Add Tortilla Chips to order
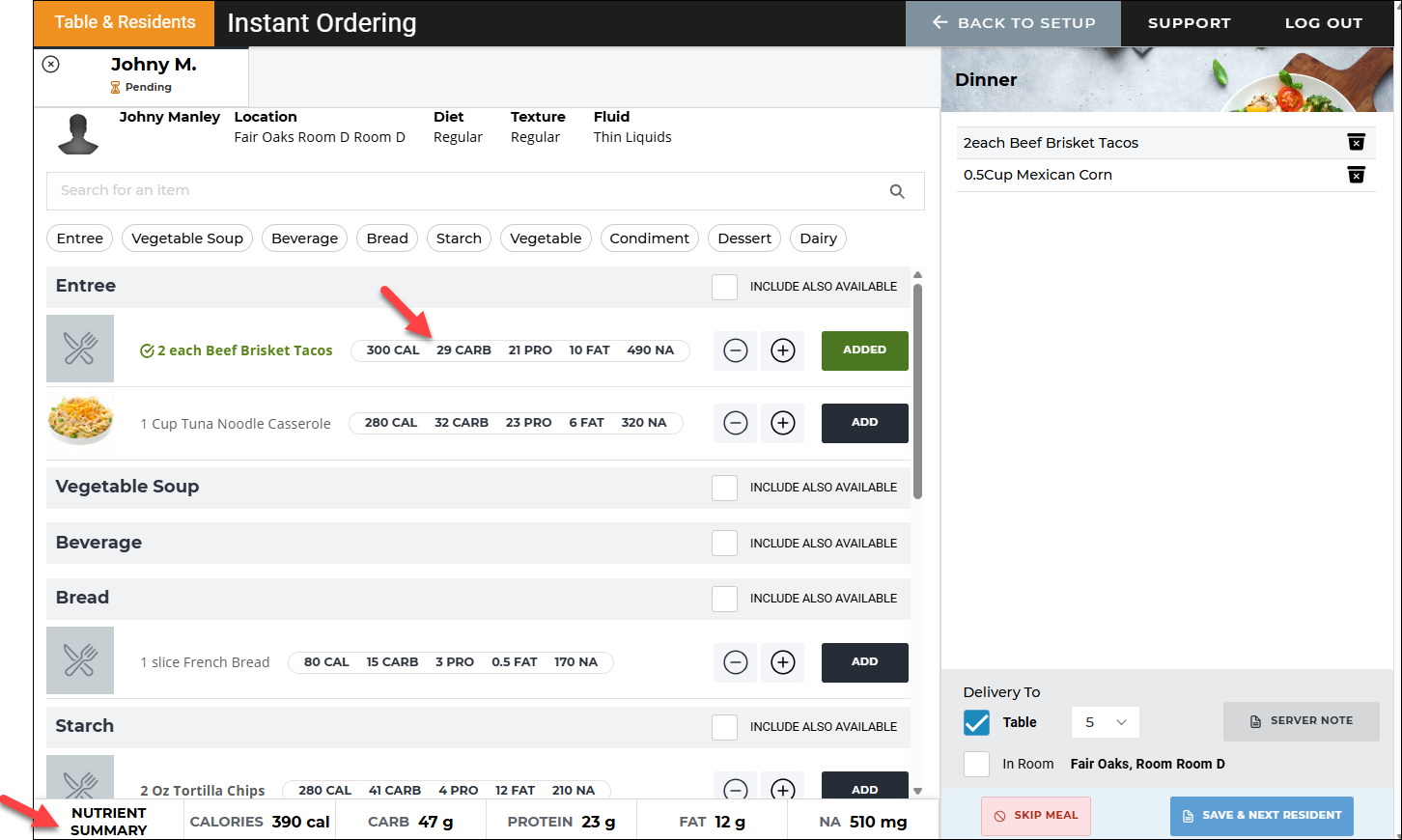This screenshot has width=1402, height=840. coord(864,787)
